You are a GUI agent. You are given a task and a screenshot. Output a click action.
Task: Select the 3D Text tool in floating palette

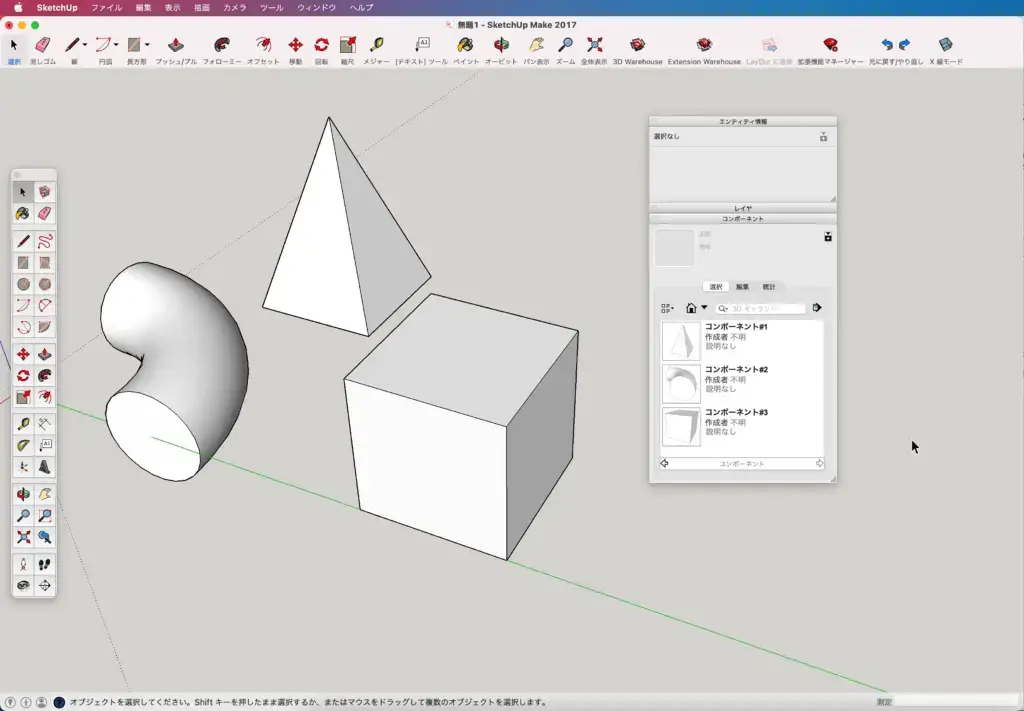[44, 467]
